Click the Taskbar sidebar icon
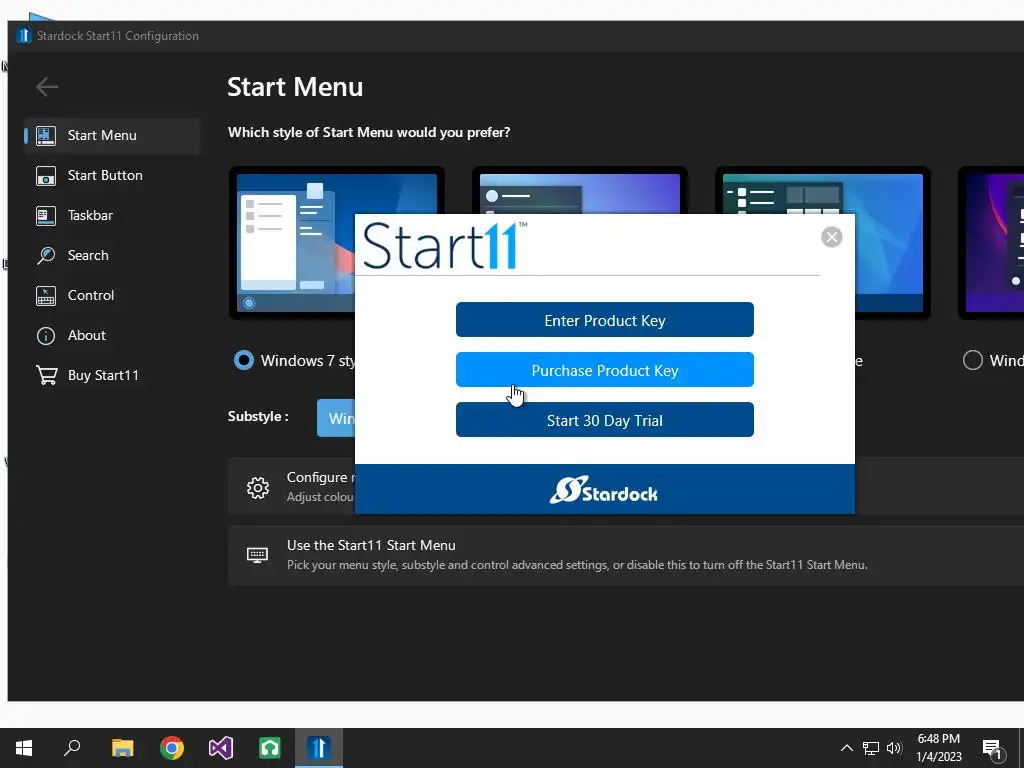The image size is (1024, 768). click(x=46, y=216)
